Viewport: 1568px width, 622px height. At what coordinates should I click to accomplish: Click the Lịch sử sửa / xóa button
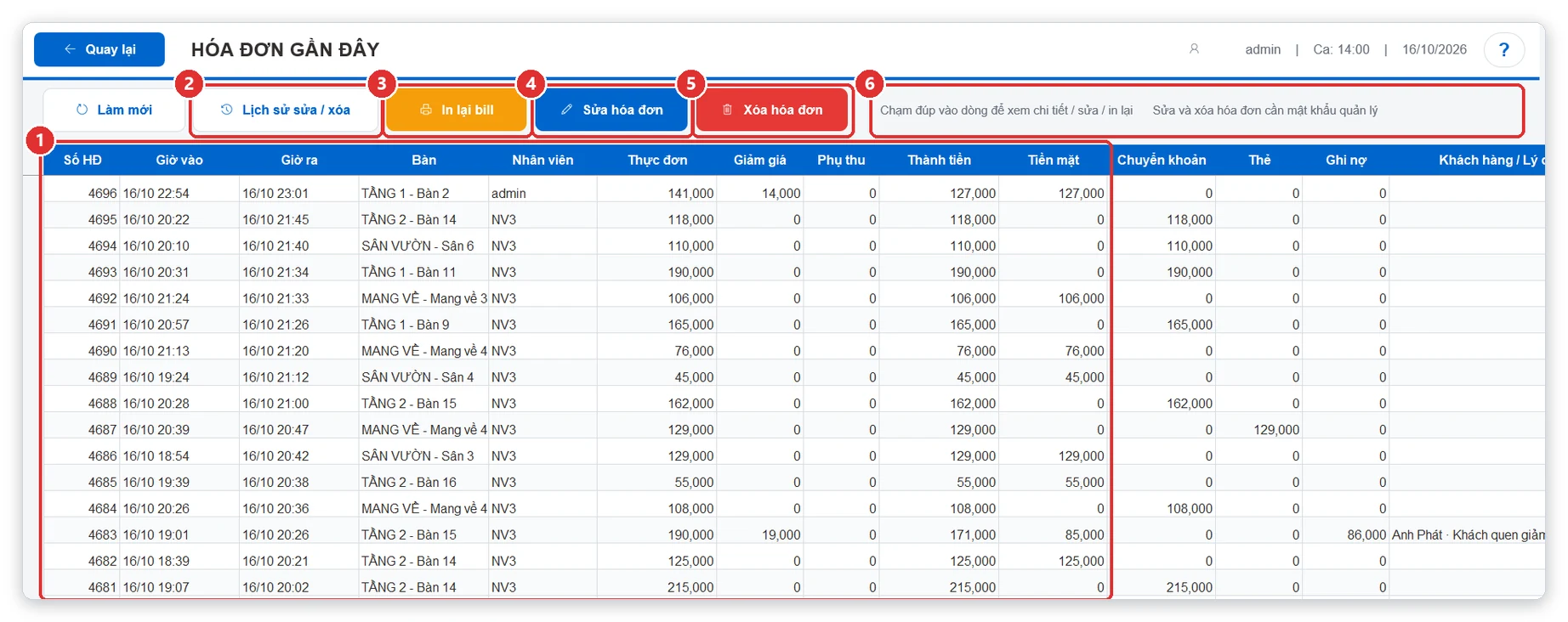coord(286,110)
